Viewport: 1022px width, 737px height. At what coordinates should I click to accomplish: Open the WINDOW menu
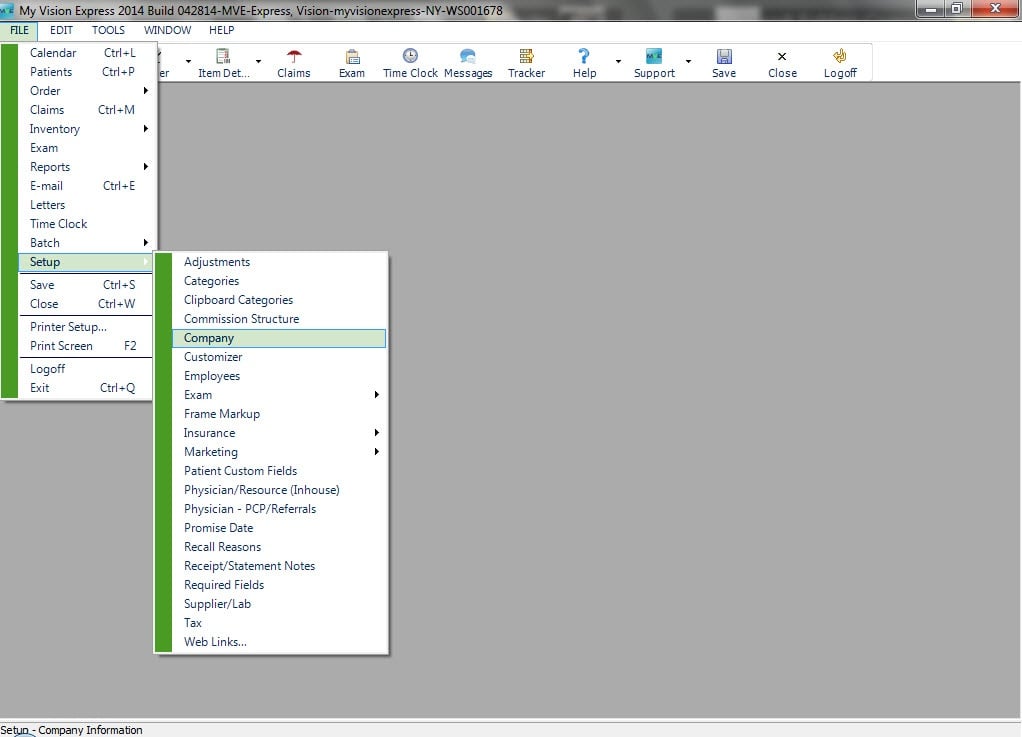click(x=166, y=30)
